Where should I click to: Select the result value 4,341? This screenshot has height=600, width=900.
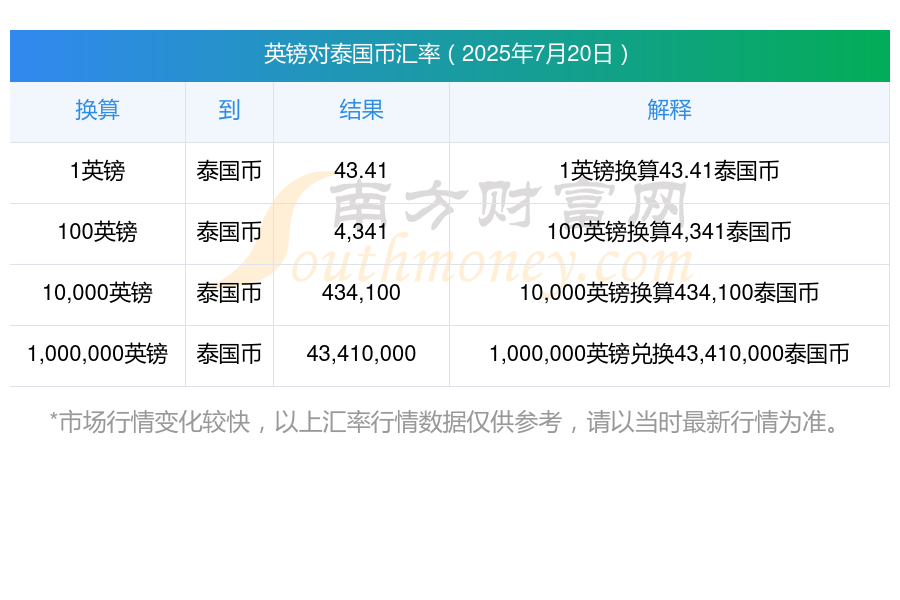(361, 232)
